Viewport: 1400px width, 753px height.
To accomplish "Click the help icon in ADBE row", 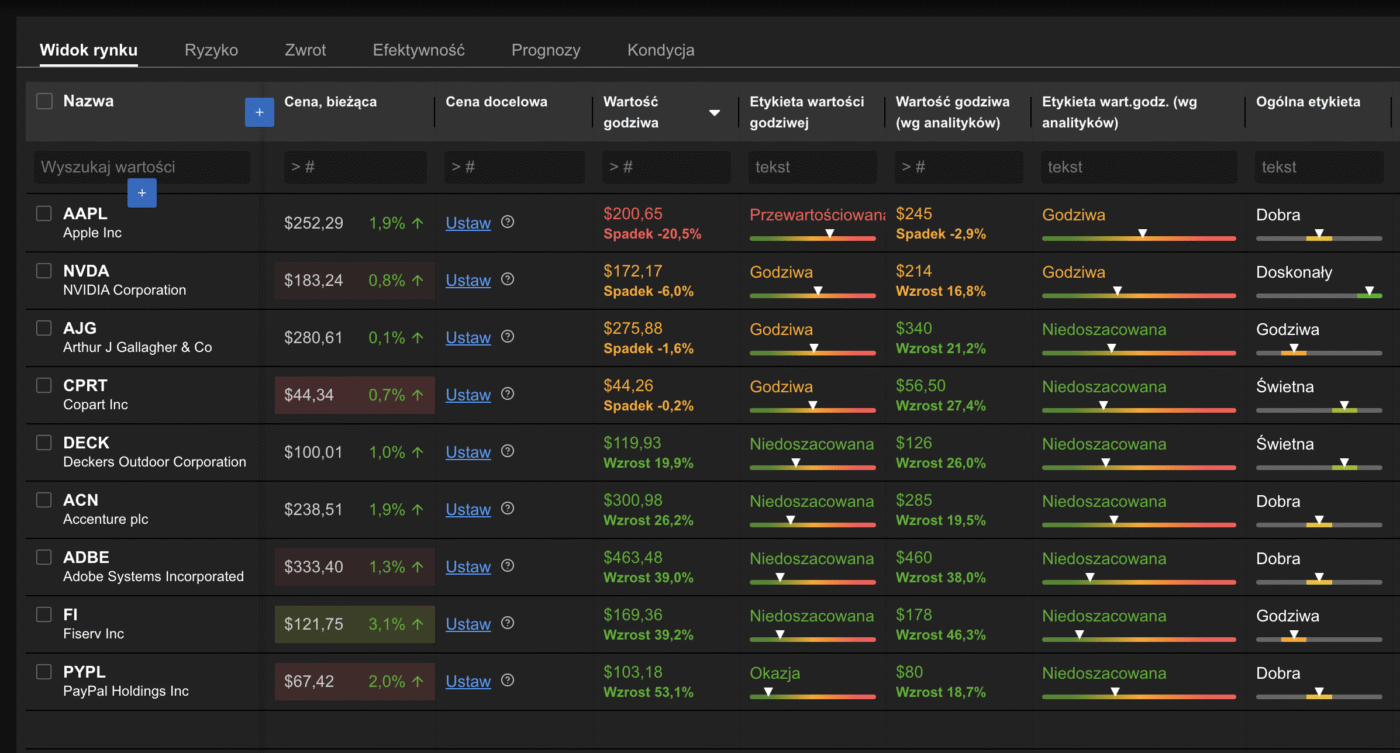I will tap(507, 566).
